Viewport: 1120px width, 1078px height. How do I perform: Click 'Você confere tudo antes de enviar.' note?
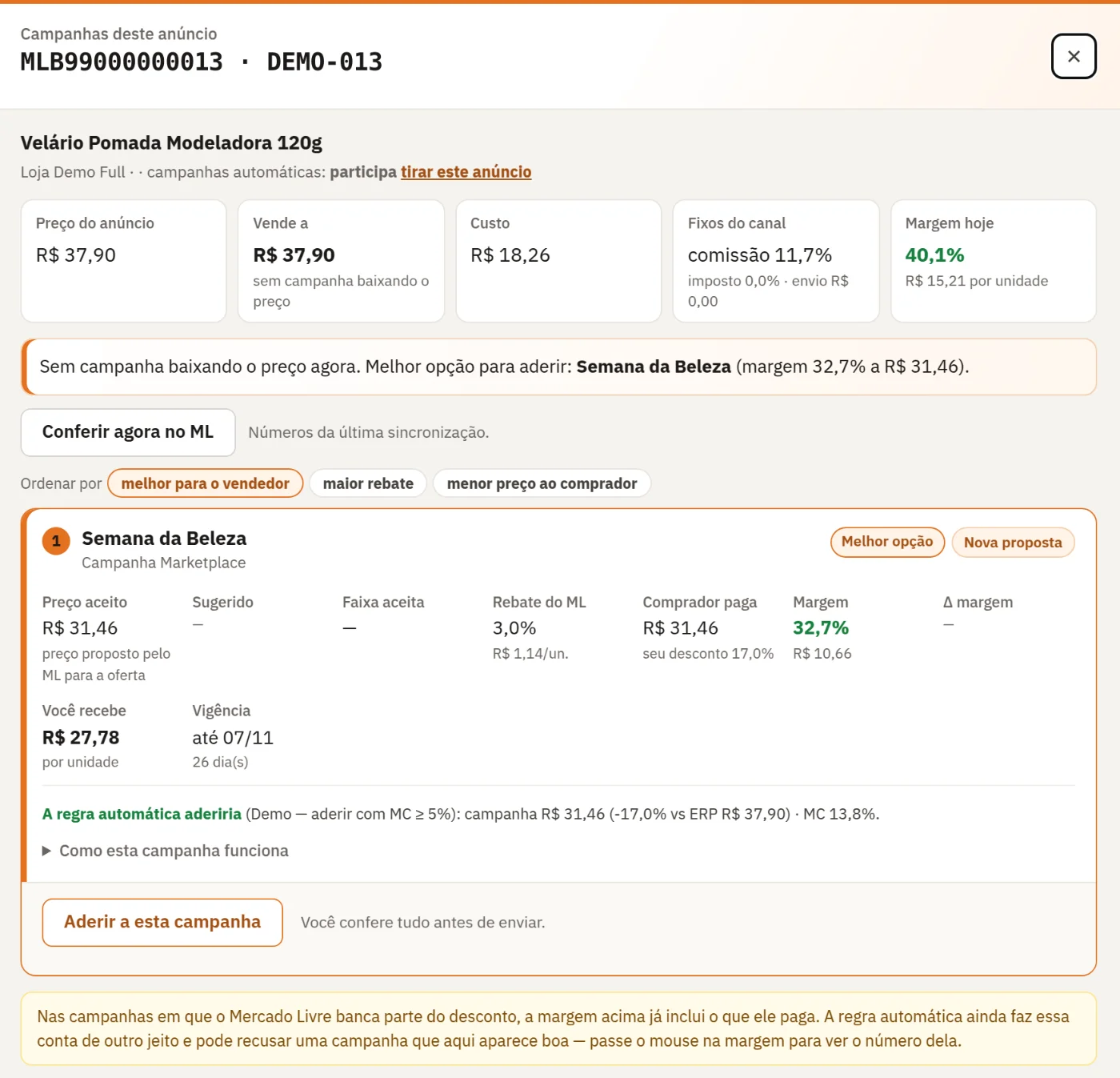click(x=423, y=923)
